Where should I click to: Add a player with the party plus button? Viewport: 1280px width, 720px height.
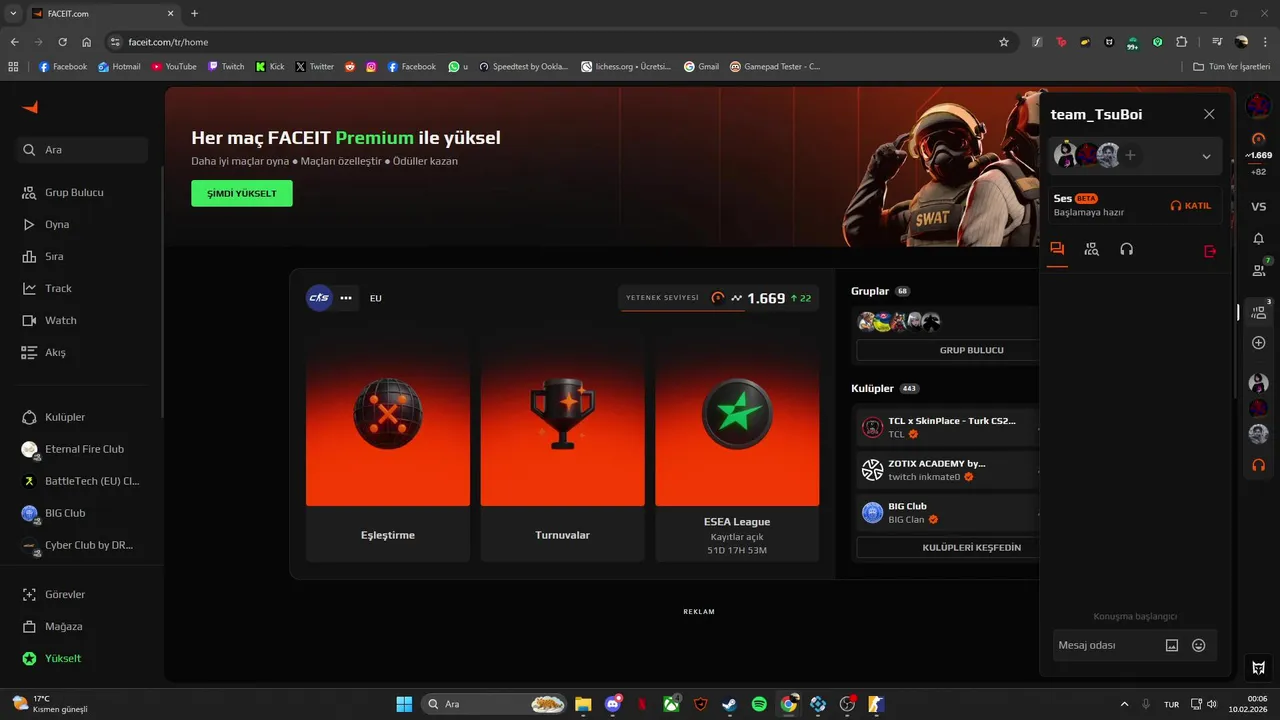[1130, 155]
